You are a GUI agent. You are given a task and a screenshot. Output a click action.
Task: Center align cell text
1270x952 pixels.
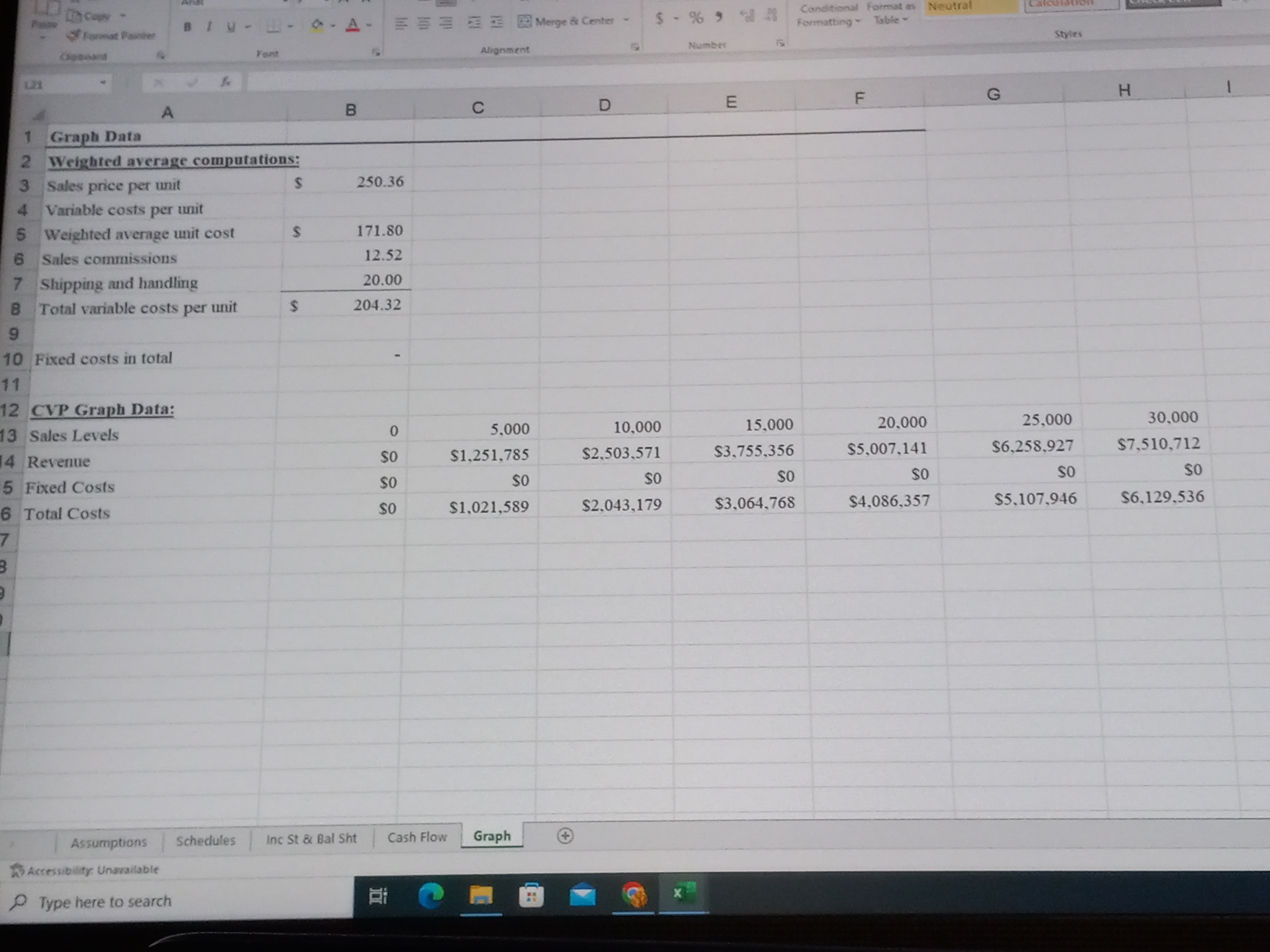click(x=423, y=23)
